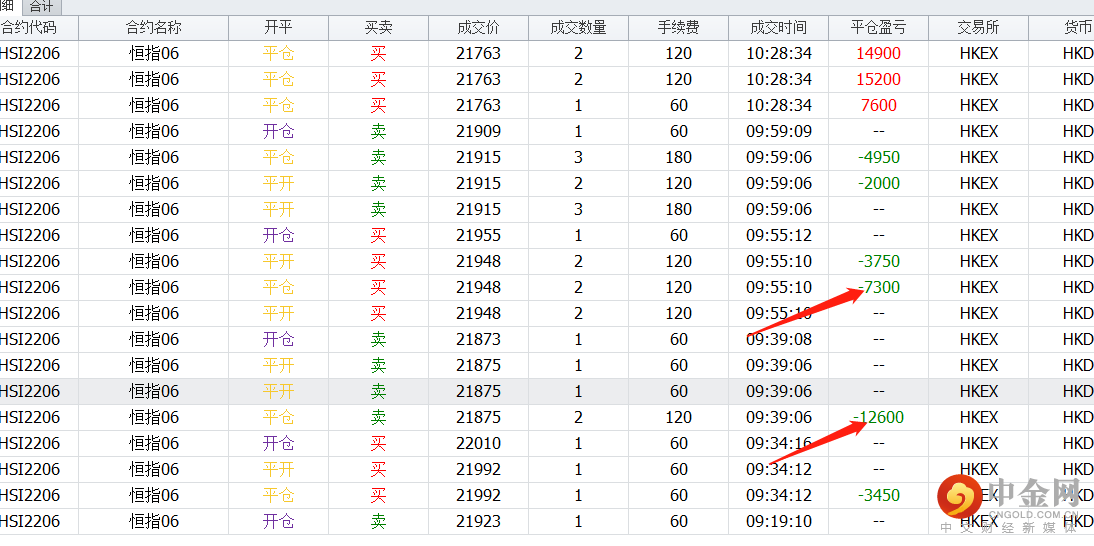Click 恒指06 in the 09:19:10 row
Viewport: 1094px width, 546px height.
click(x=153, y=522)
